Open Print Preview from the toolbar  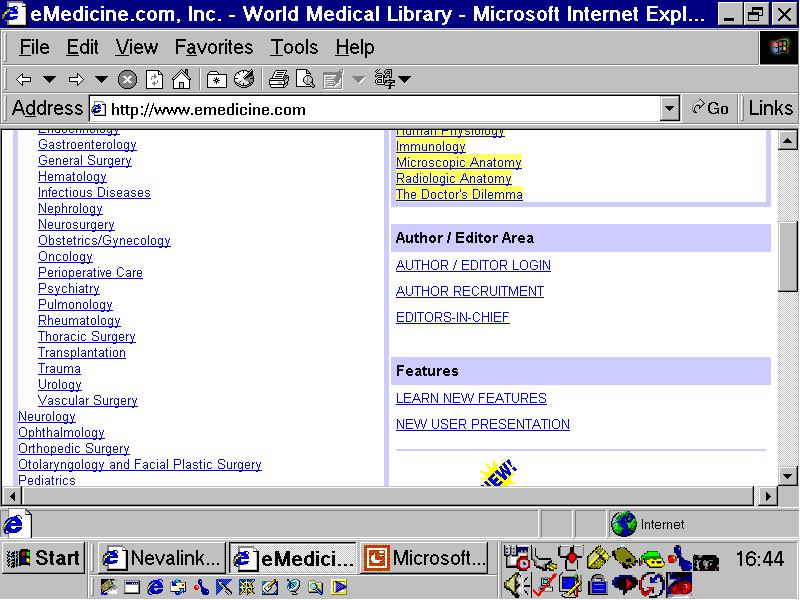point(305,79)
